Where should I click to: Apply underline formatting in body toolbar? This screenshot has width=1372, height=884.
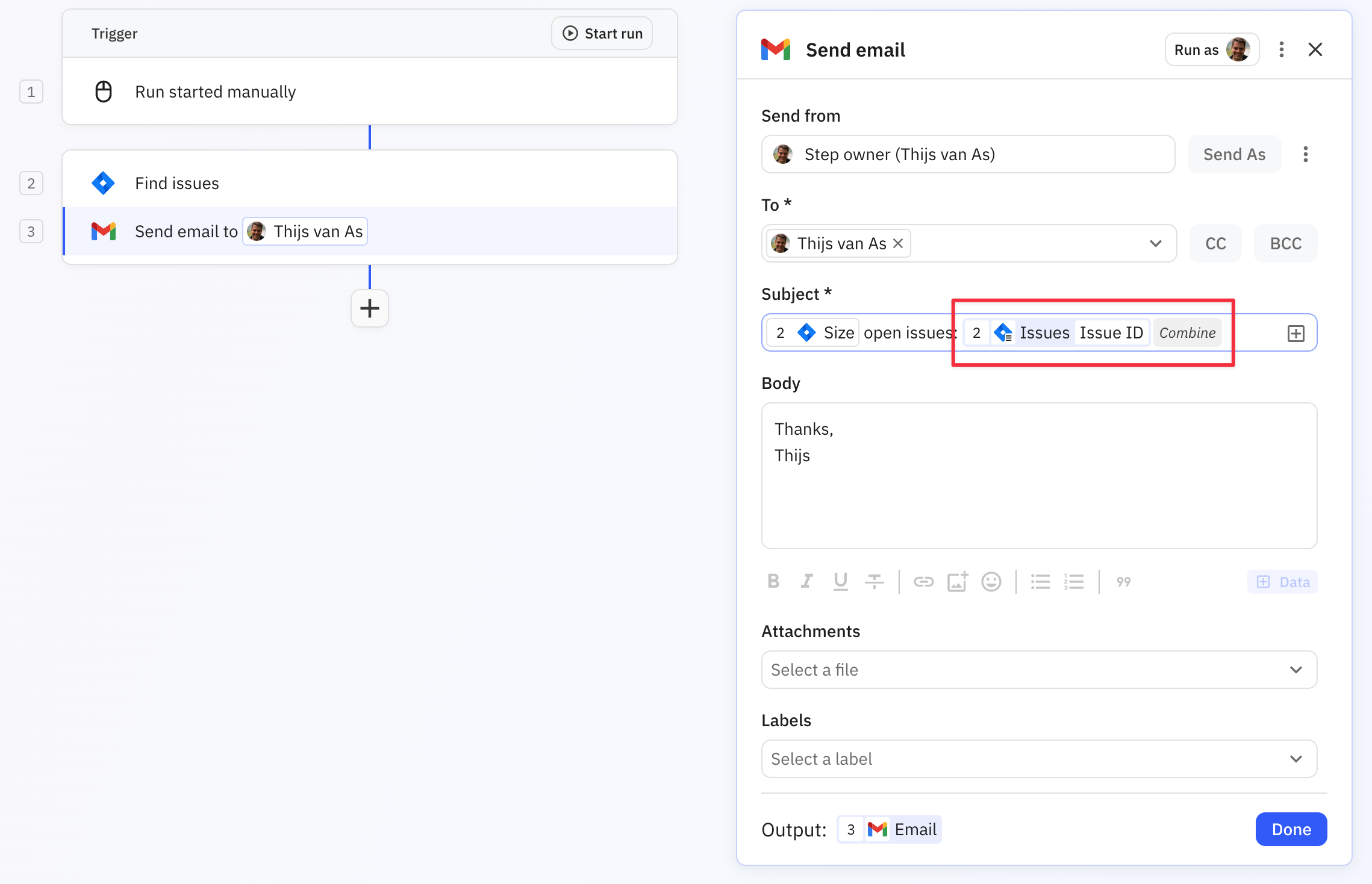pyautogui.click(x=840, y=581)
